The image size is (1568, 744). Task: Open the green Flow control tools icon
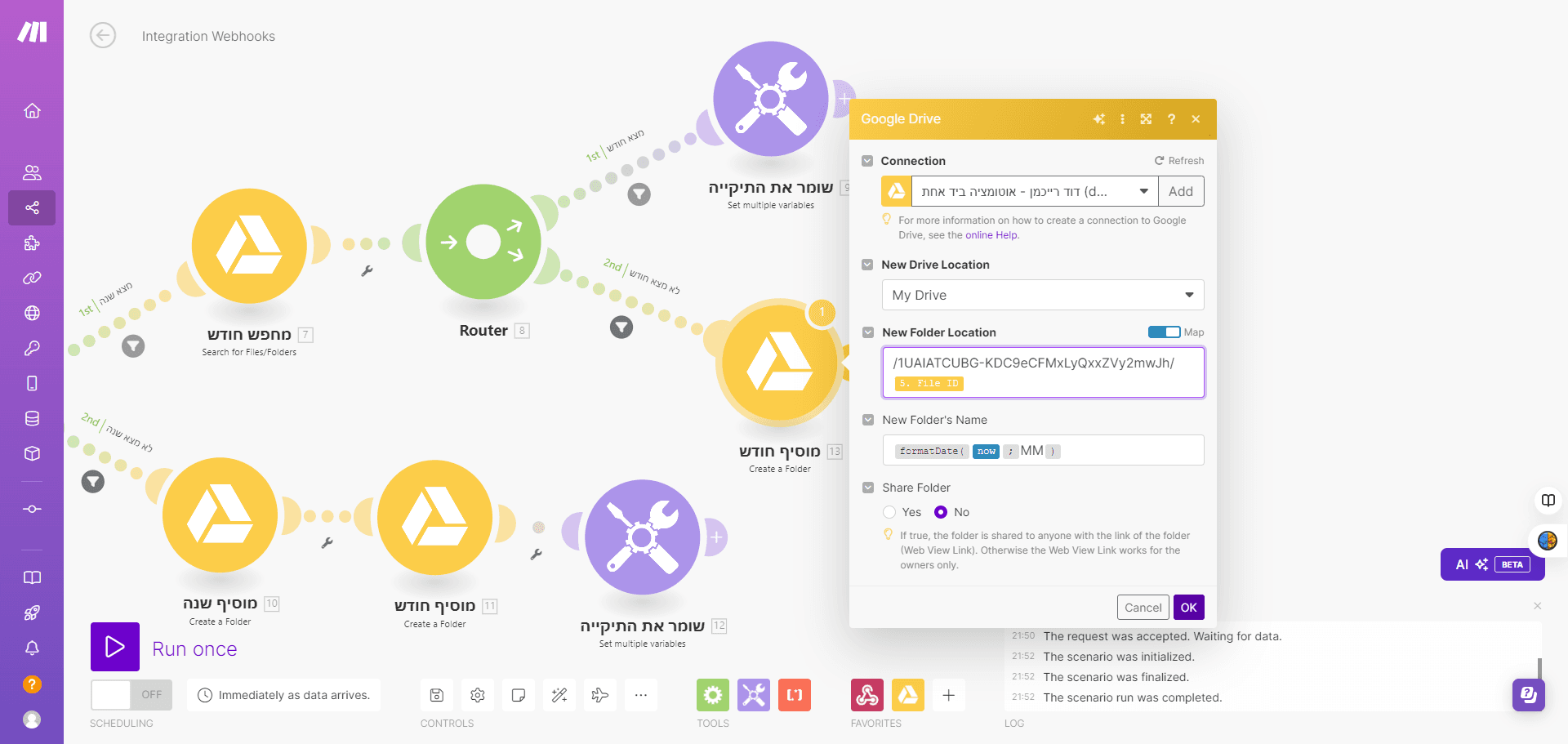(713, 695)
